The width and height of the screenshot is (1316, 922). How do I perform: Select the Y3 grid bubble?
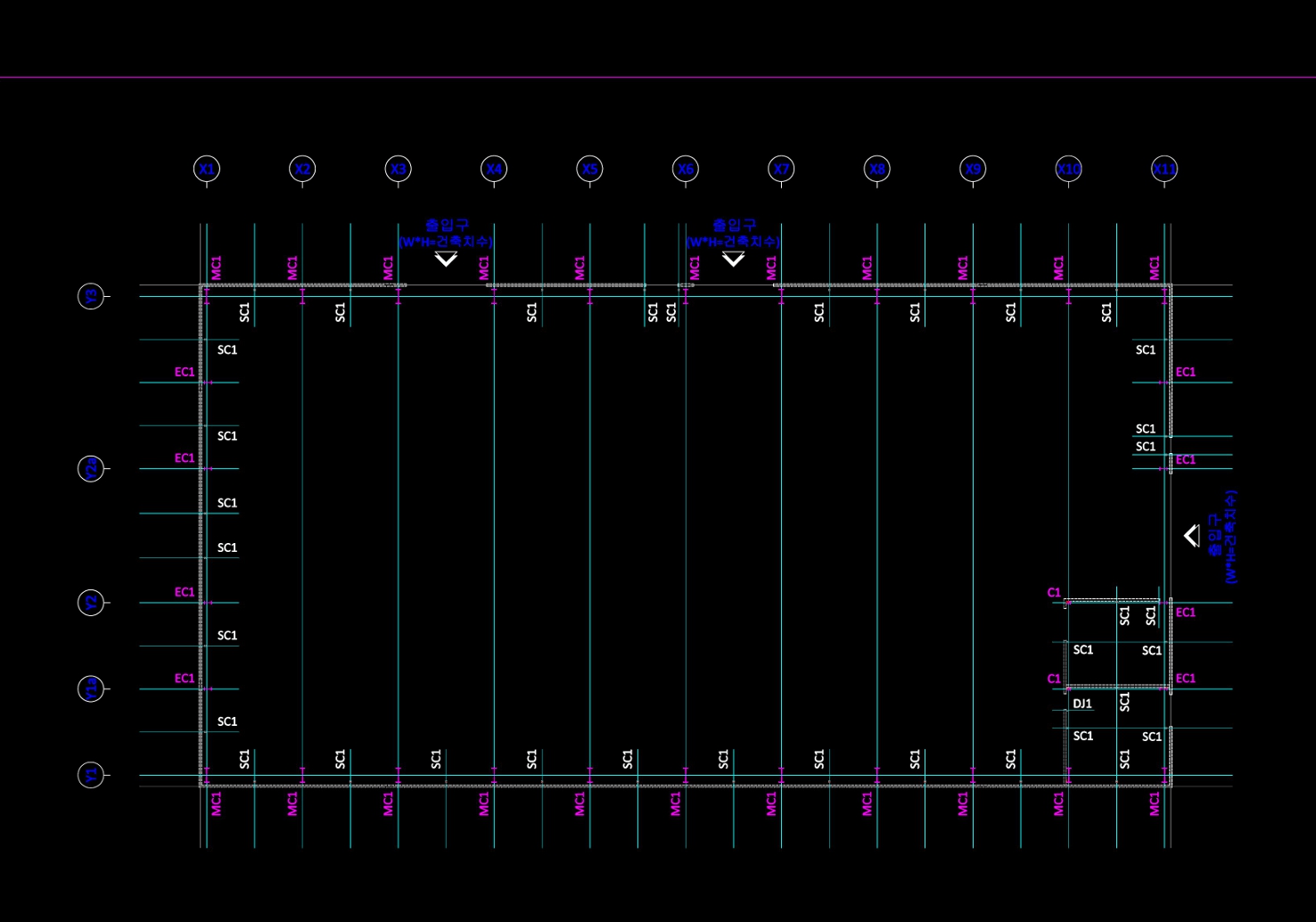click(91, 296)
